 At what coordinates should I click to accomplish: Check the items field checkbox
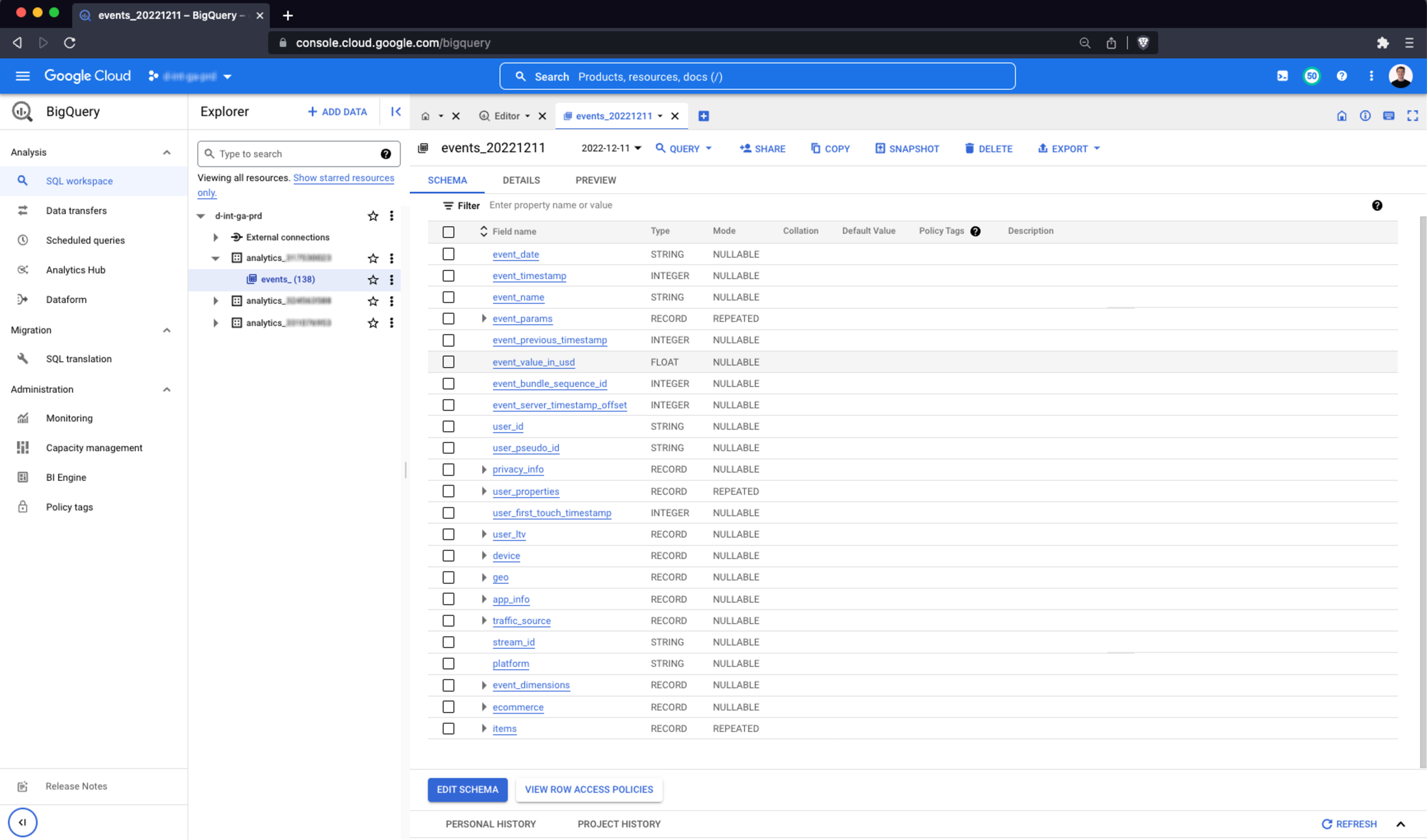click(x=448, y=729)
